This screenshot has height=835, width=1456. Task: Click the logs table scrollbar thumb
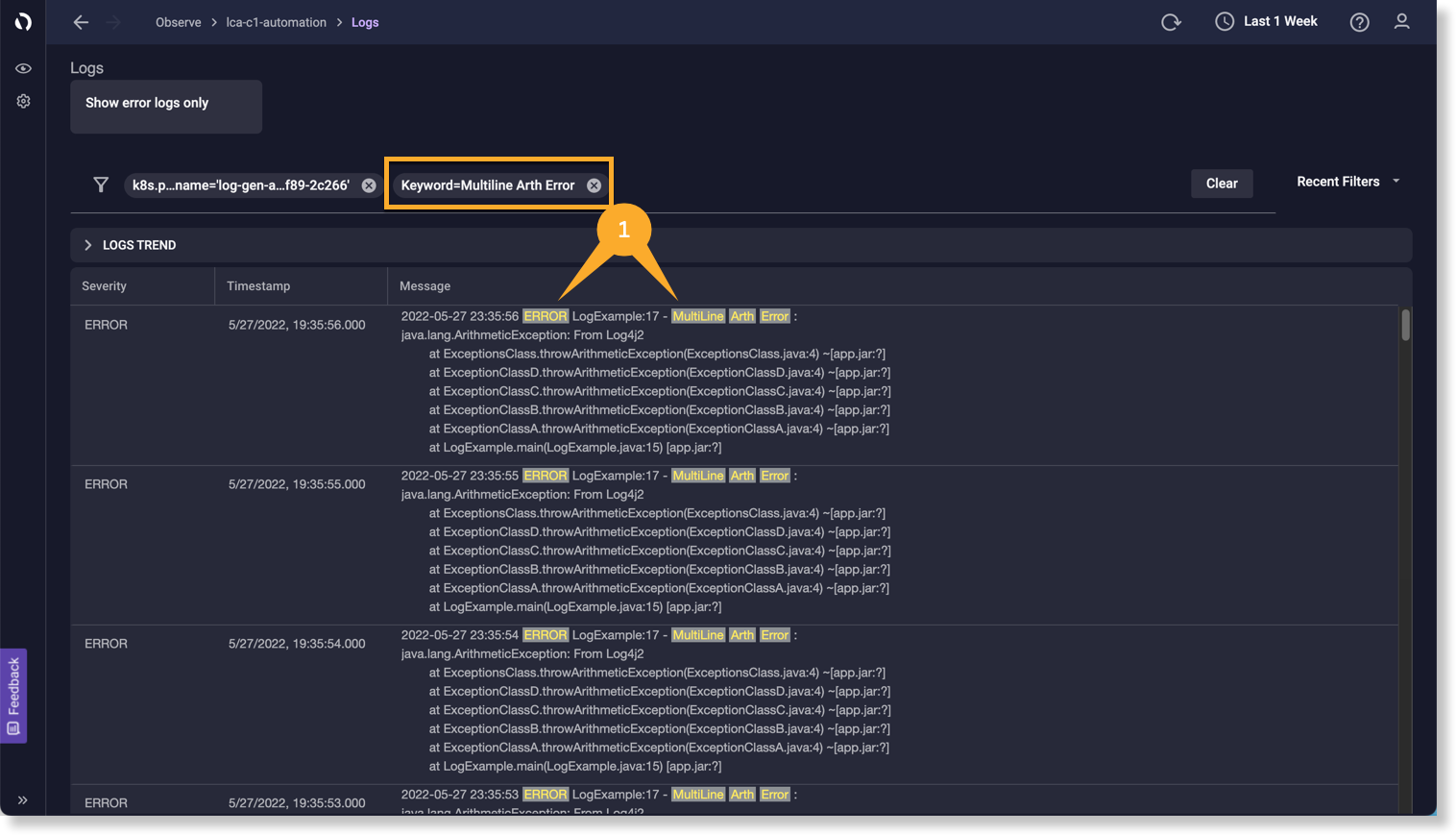(1405, 325)
